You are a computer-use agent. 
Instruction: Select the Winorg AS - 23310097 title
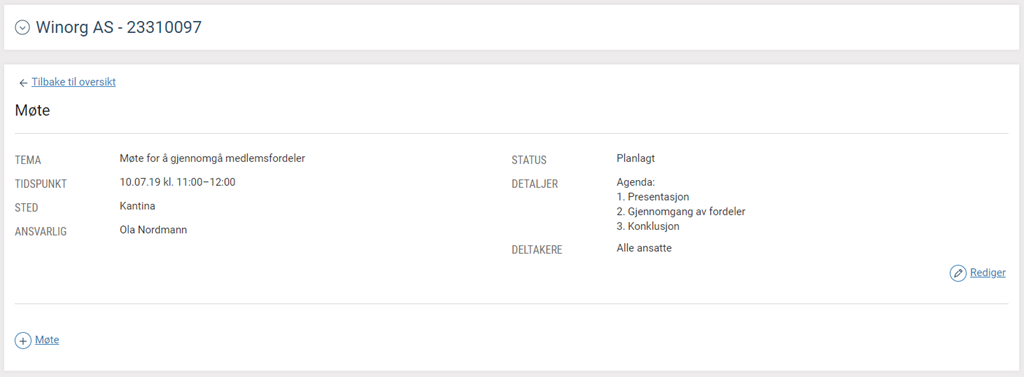click(118, 27)
